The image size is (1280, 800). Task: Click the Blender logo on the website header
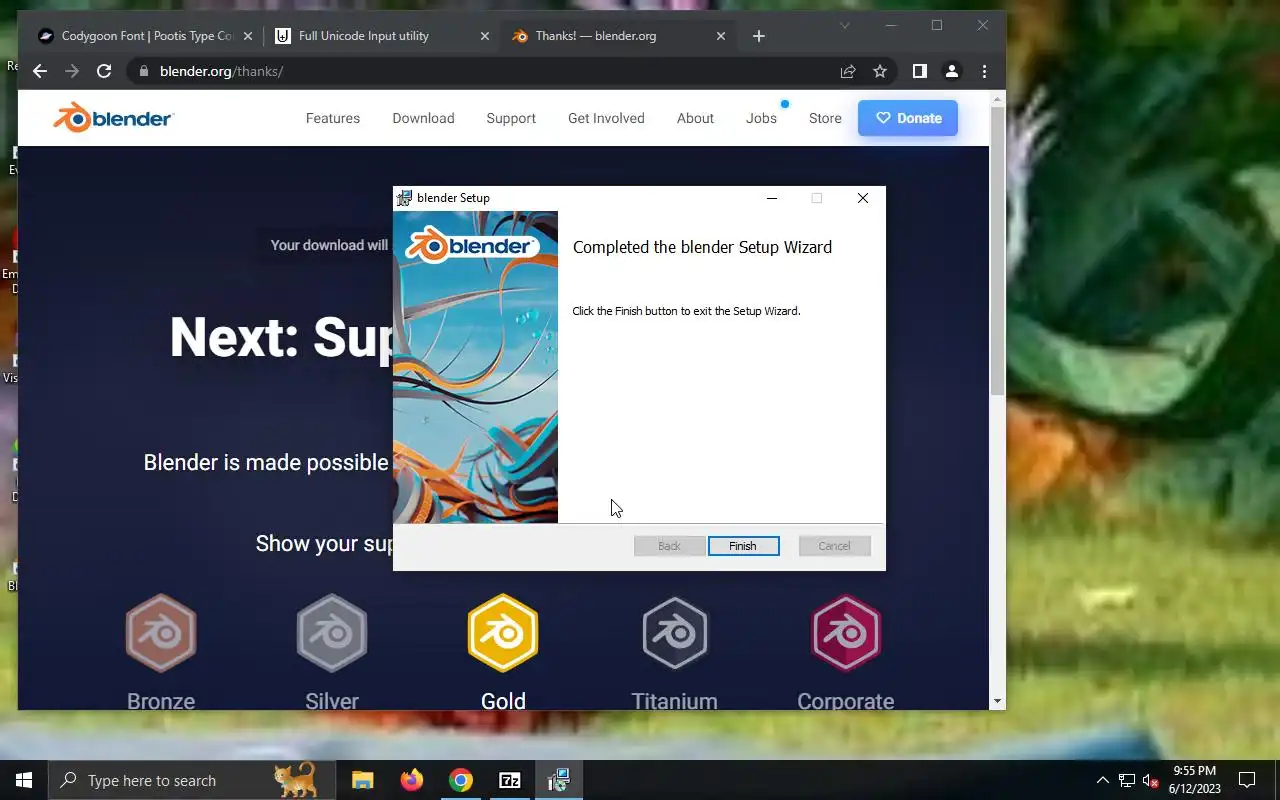[114, 118]
